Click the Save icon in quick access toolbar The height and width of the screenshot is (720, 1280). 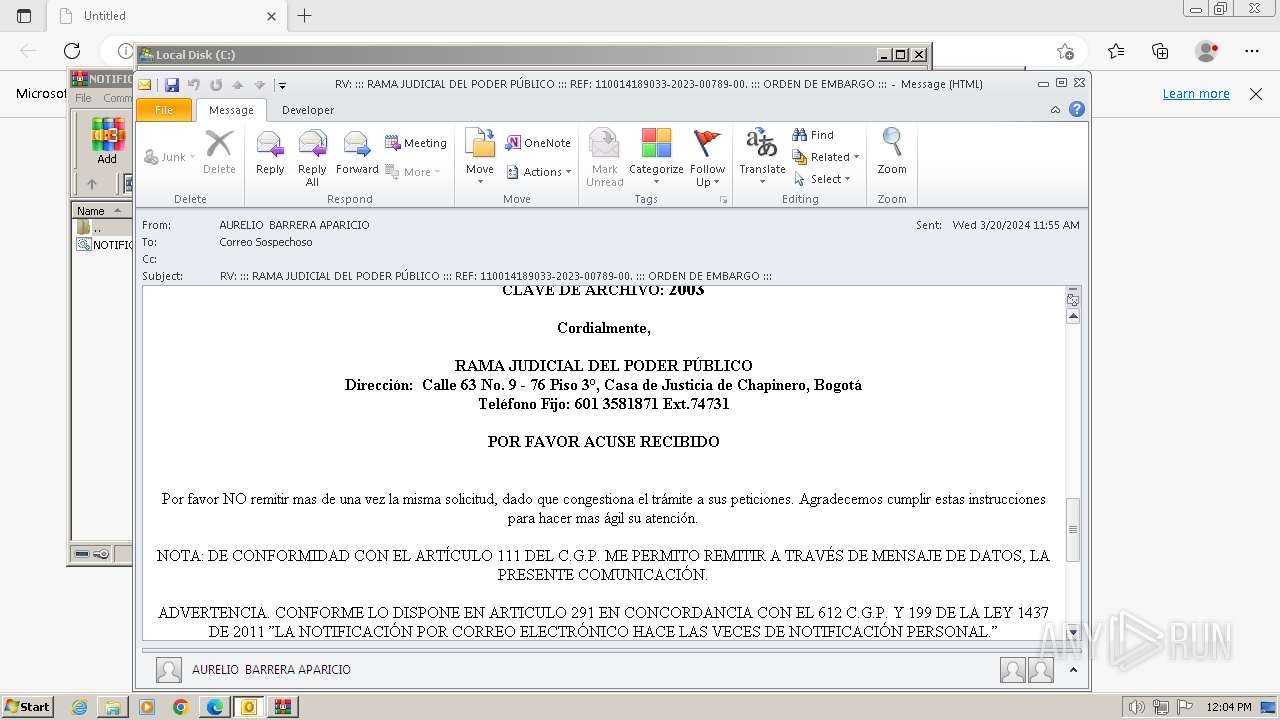[x=172, y=85]
